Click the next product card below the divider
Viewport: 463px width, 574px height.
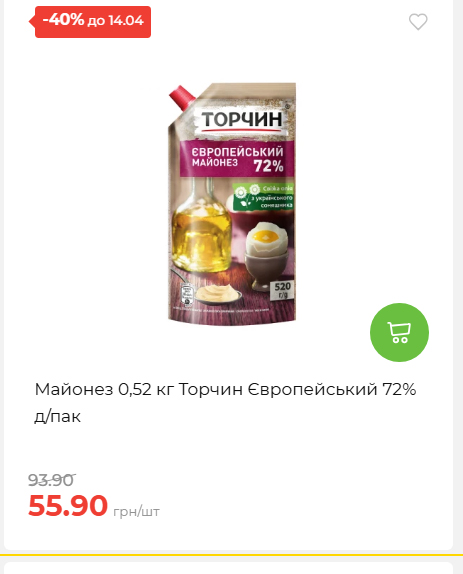[x=228, y=568]
